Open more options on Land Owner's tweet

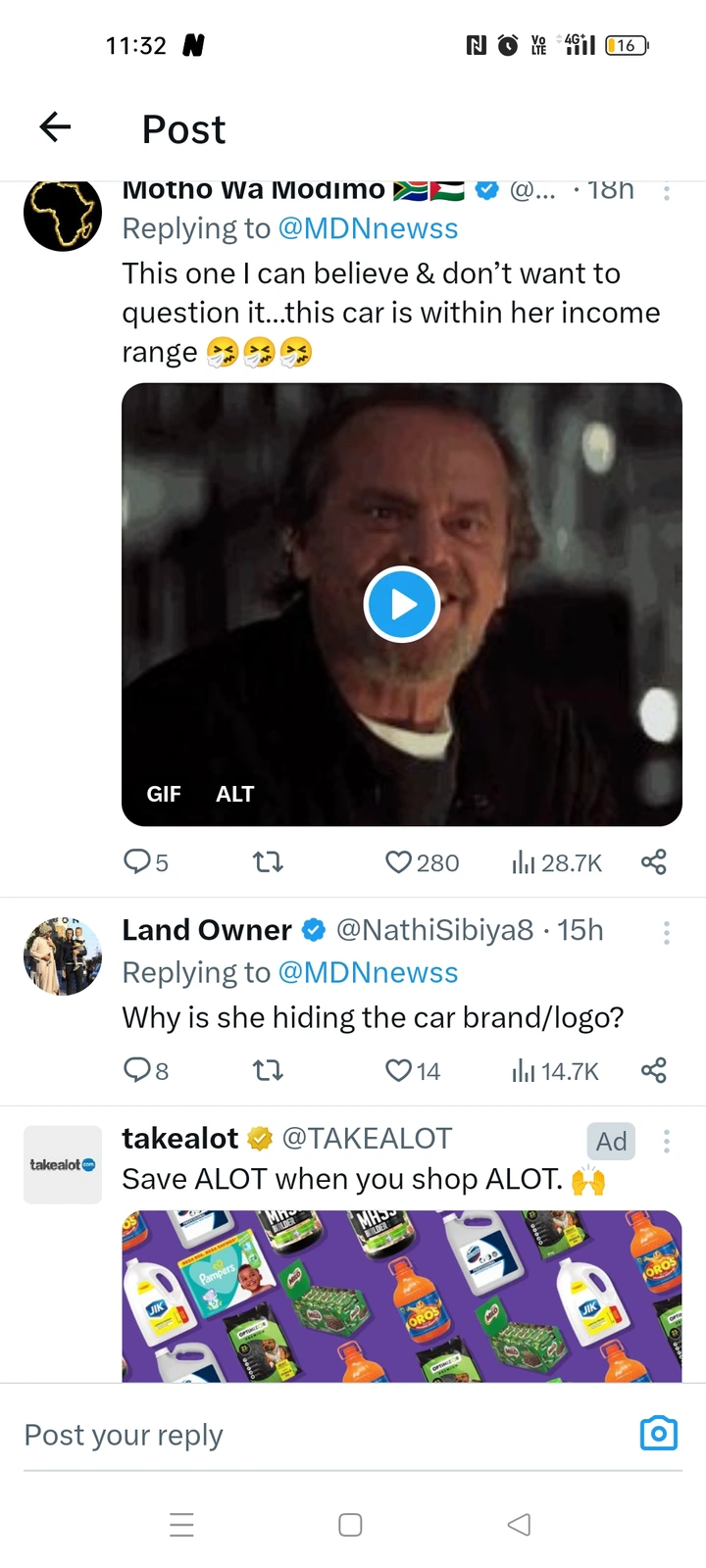click(x=667, y=933)
